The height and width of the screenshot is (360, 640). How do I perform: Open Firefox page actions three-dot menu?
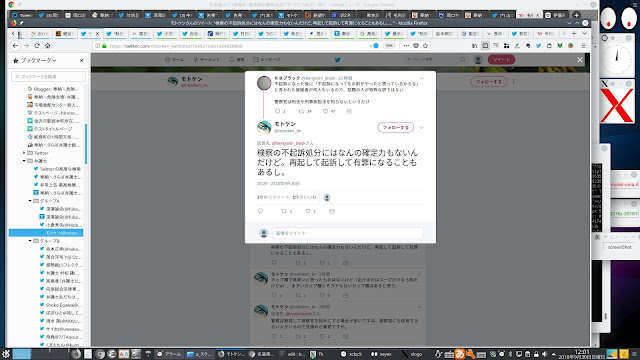click(406, 46)
